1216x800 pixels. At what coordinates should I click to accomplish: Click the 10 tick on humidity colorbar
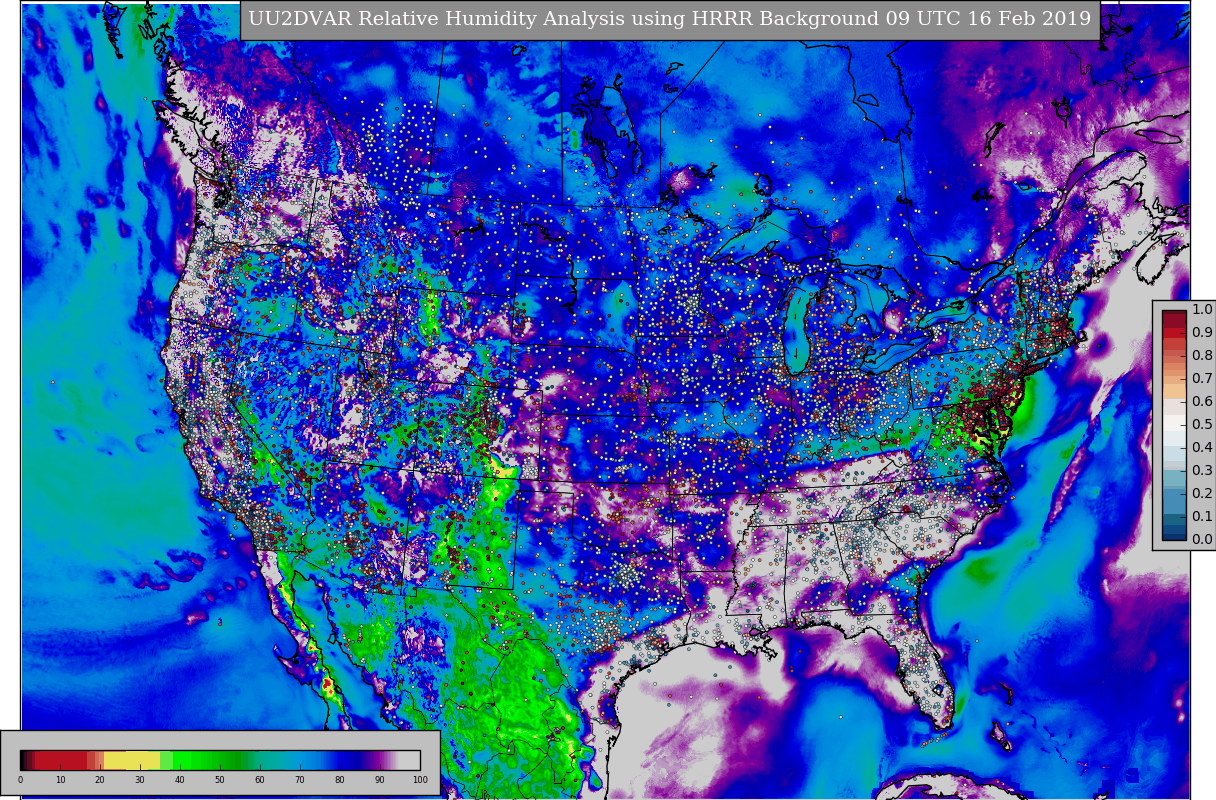point(60,780)
